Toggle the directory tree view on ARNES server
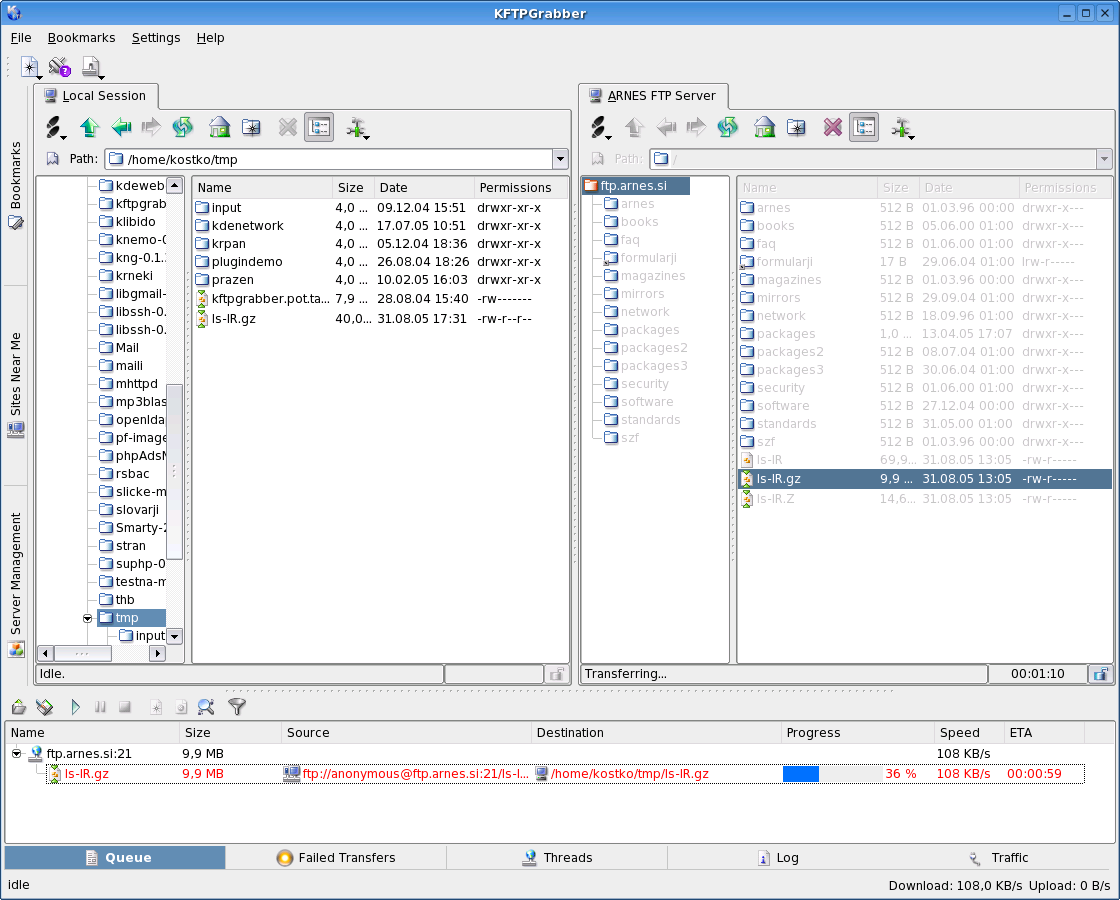This screenshot has width=1120, height=900. [864, 127]
